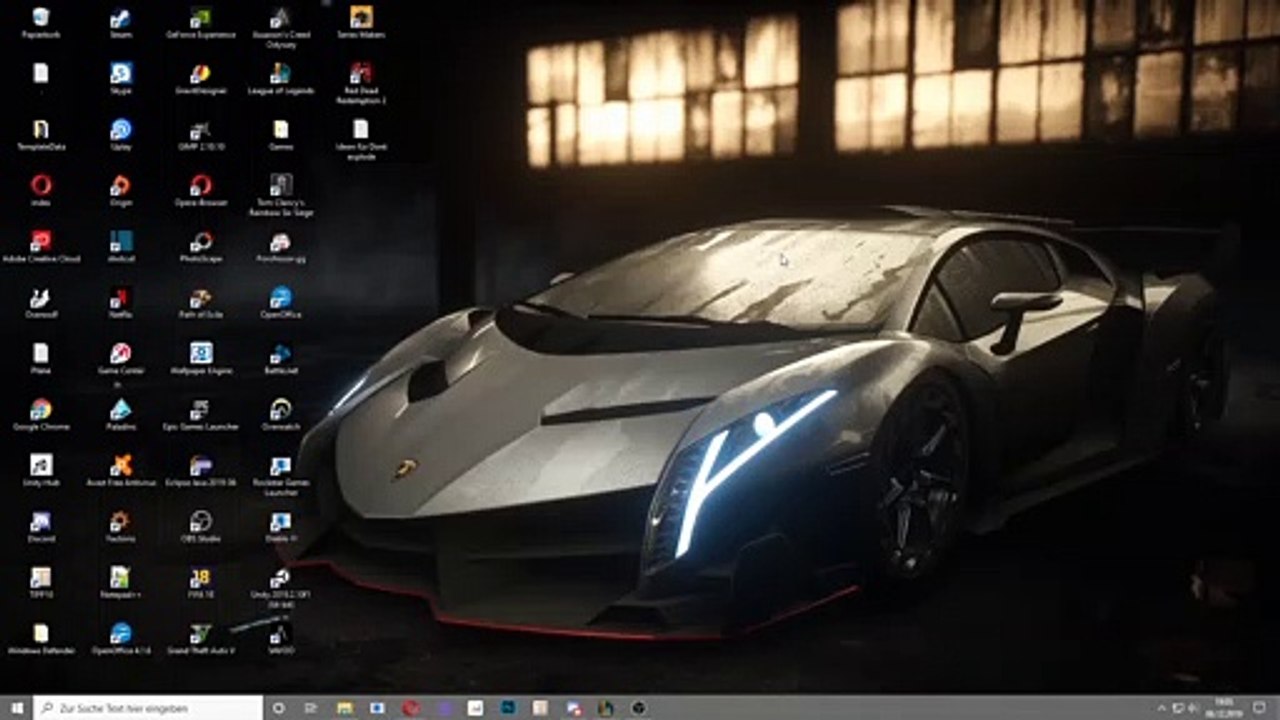Select the OBS Studio desktop shortcut
The width and height of the screenshot is (1280, 720).
(200, 526)
